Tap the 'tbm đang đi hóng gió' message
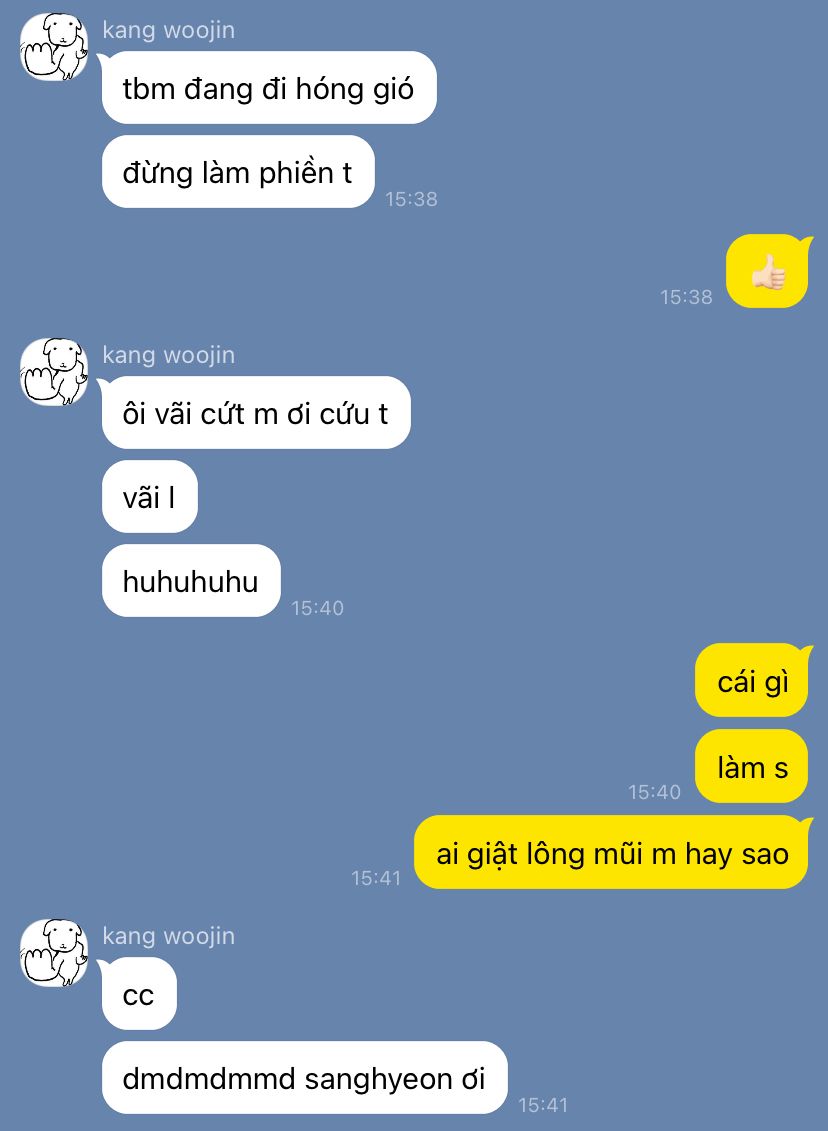This screenshot has width=828, height=1131. point(269,88)
